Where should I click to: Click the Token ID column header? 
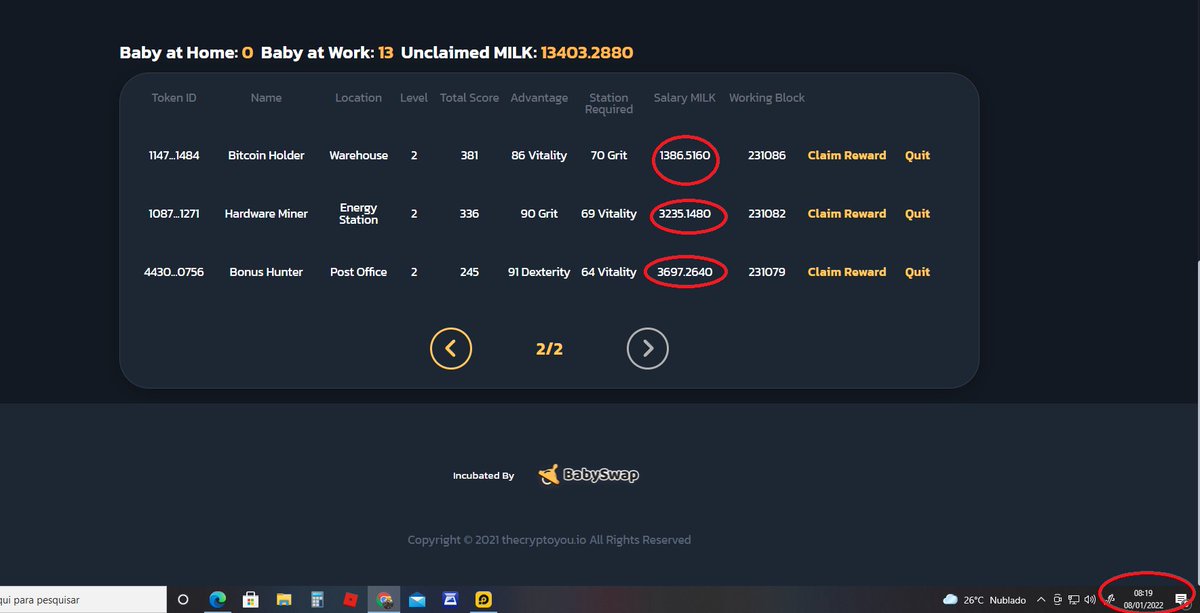coord(174,98)
